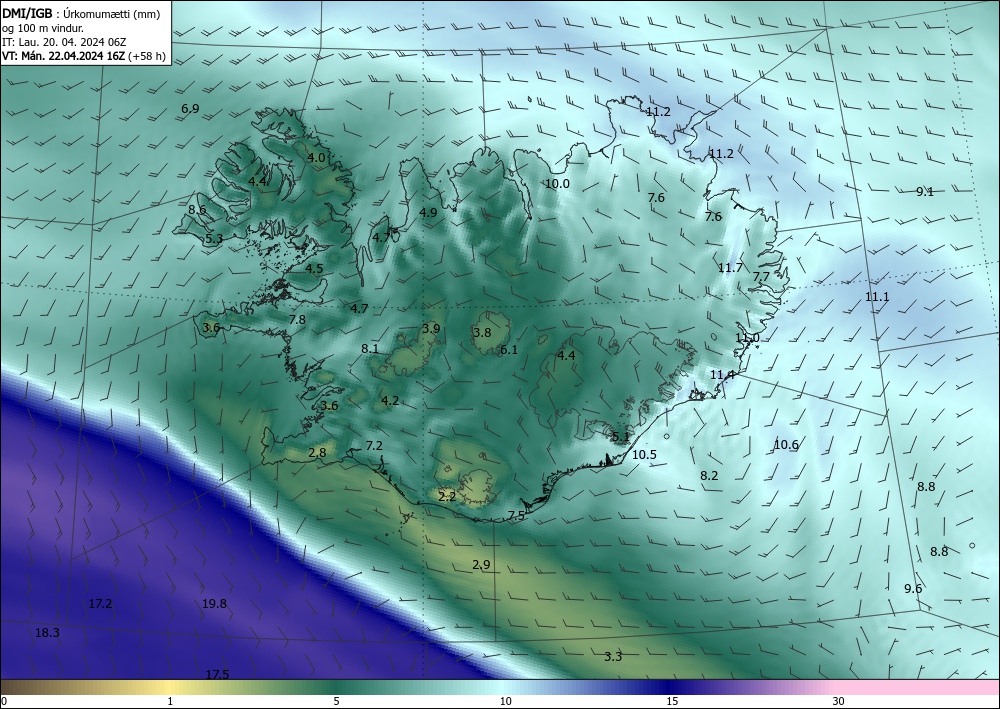Screen dimensions: 1000x709
Task: Click the map value "4.9"
Action: click(x=429, y=212)
